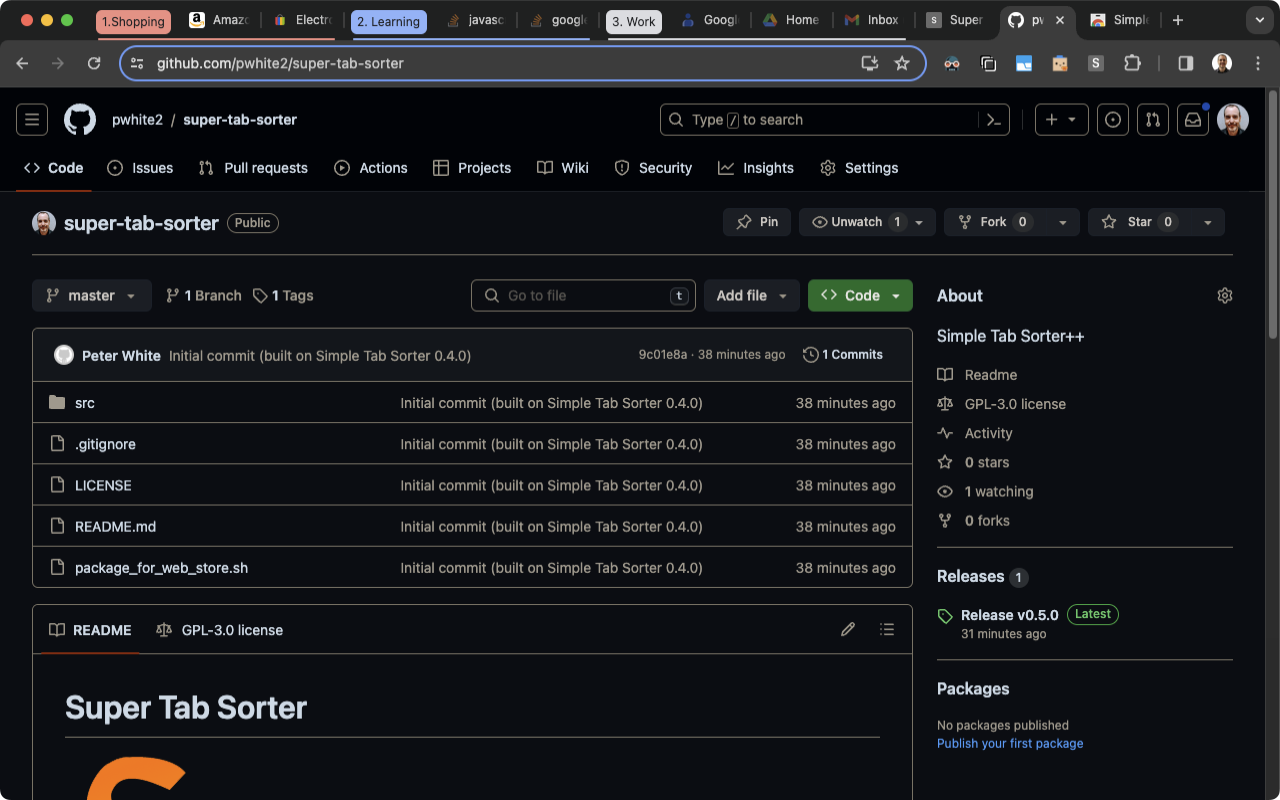The height and width of the screenshot is (800, 1280).
Task: Open the Release v0.5.0 link
Action: tap(1009, 614)
